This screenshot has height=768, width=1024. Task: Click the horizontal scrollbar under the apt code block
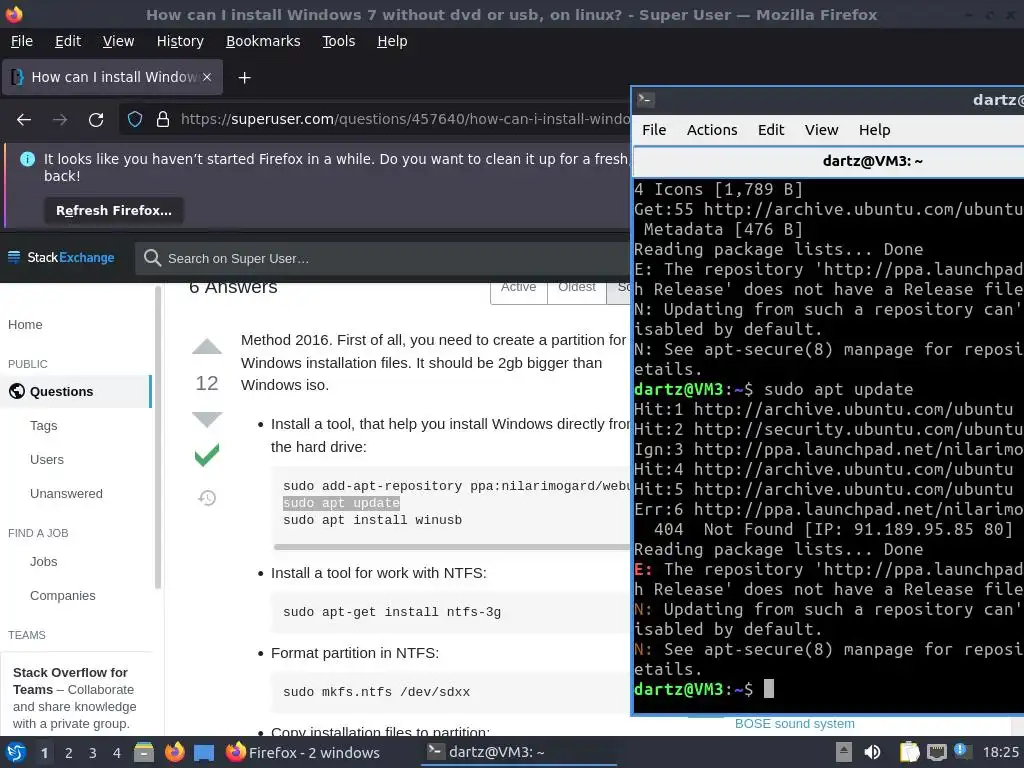452,547
